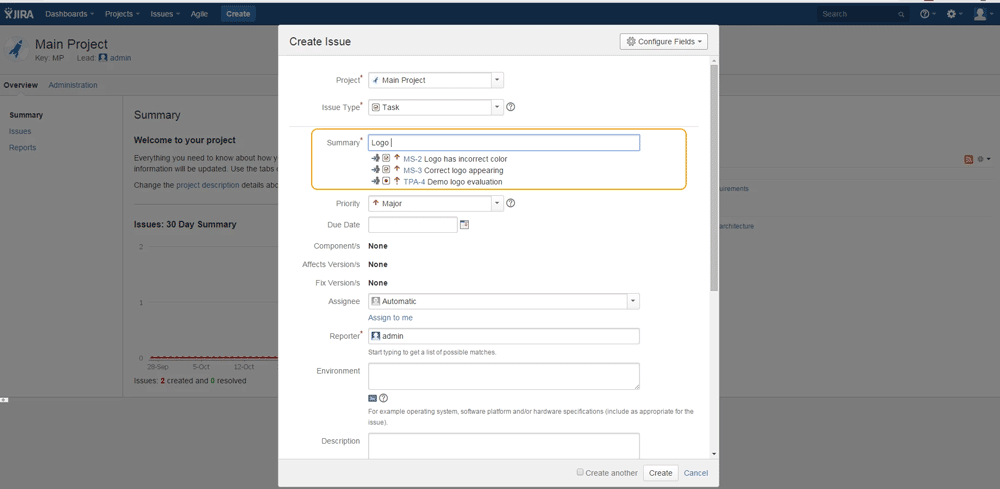
Task: Select Issues in the left sidebar
Action: click(20, 131)
